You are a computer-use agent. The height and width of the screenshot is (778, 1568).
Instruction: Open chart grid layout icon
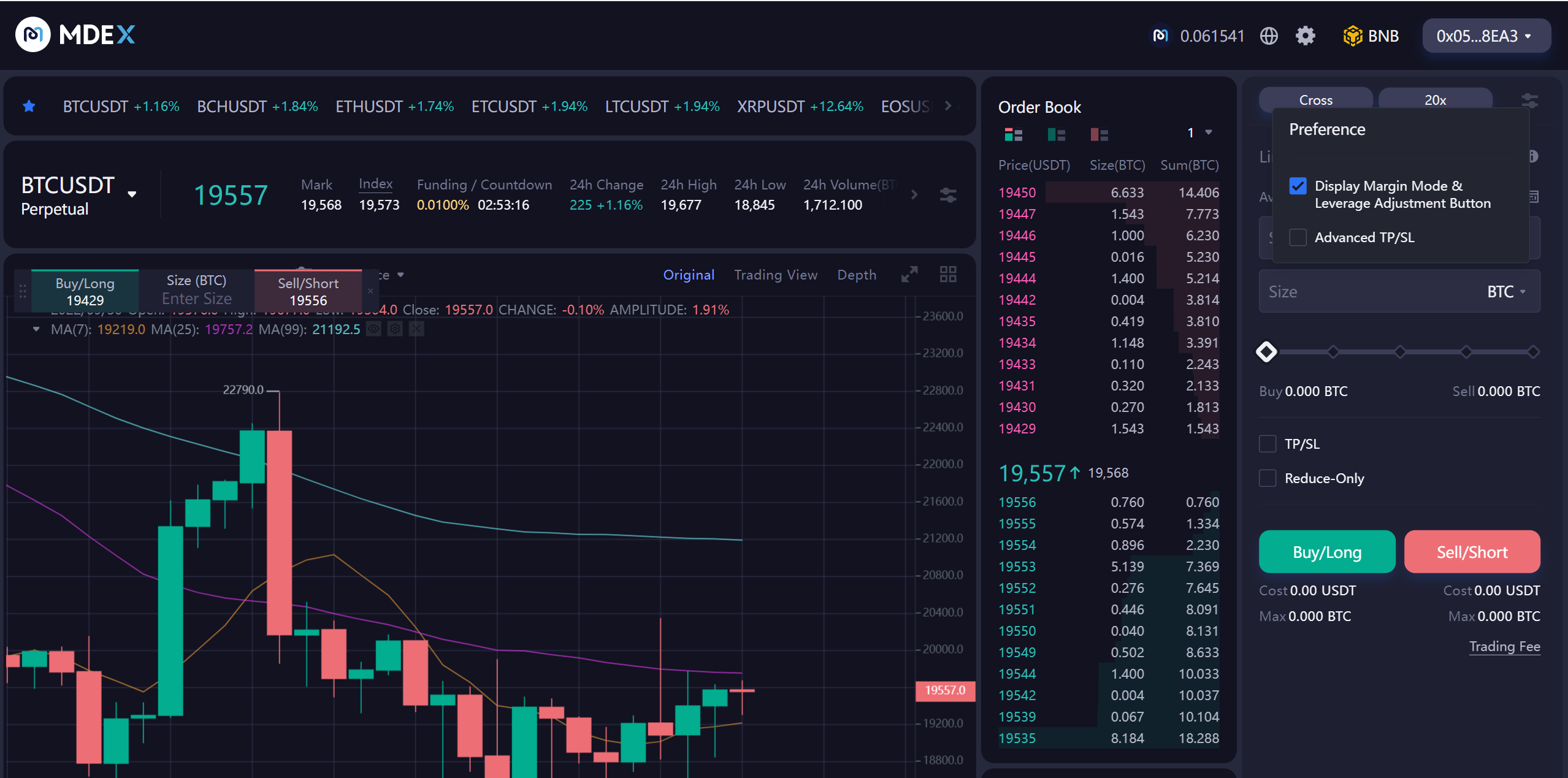(948, 274)
